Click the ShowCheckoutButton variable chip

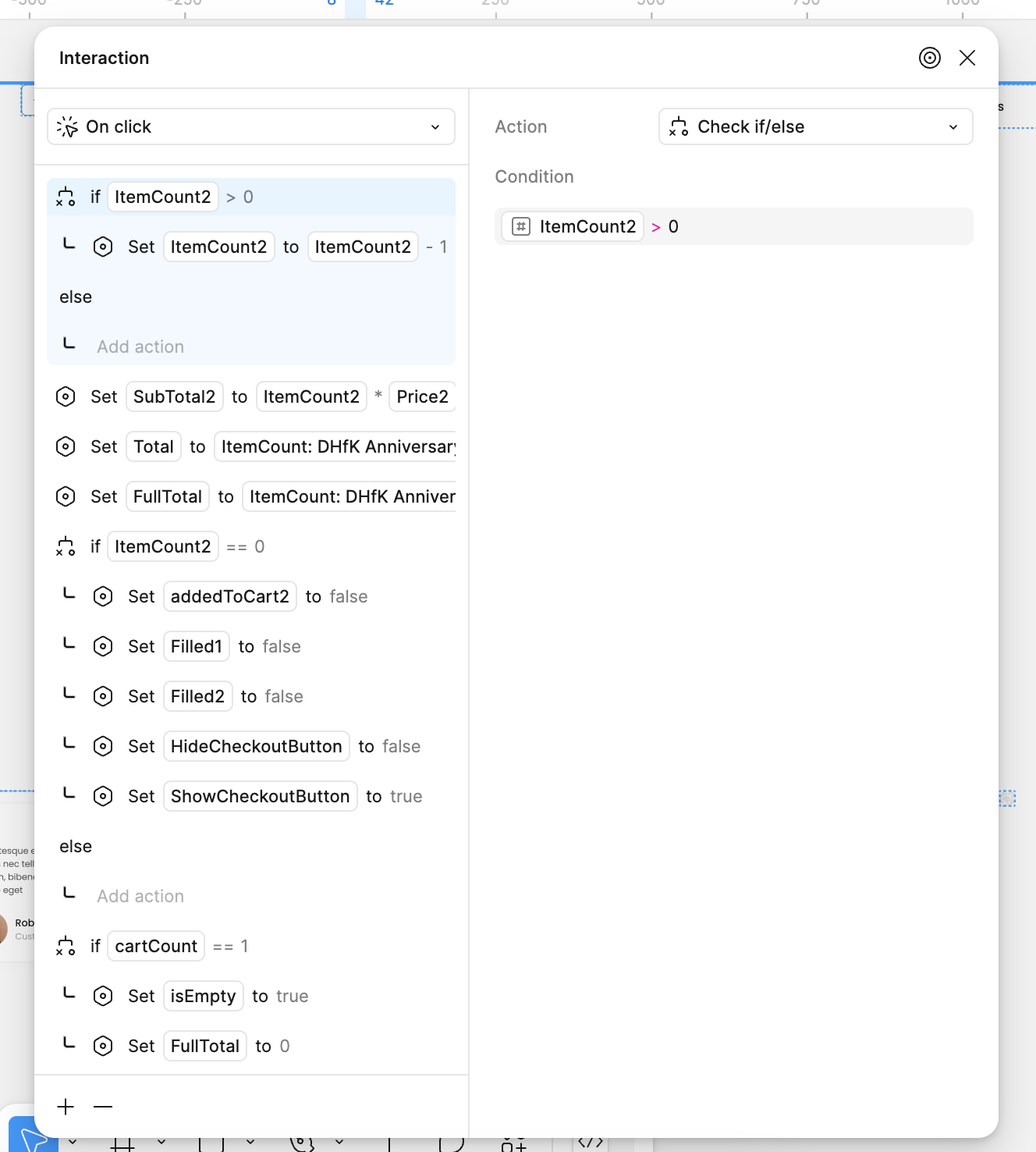[x=260, y=796]
